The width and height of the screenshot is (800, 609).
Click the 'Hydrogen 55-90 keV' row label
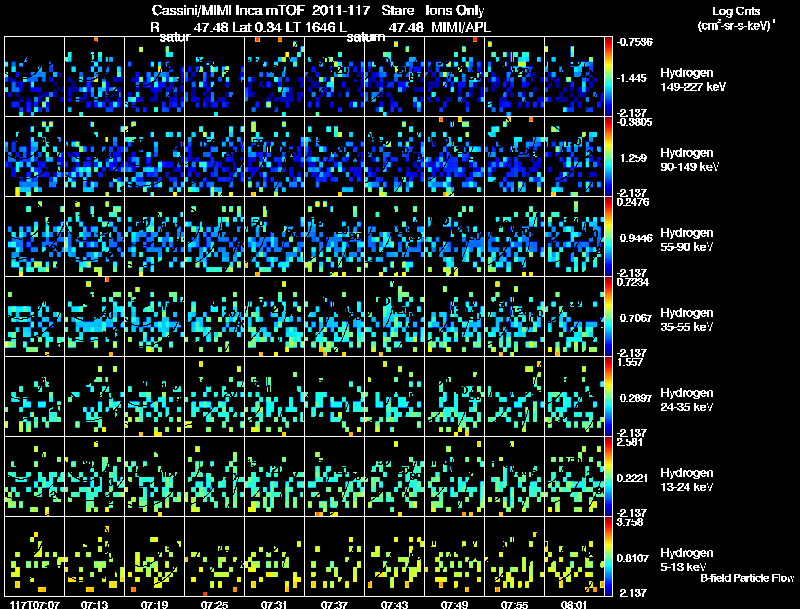pyautogui.click(x=687, y=240)
